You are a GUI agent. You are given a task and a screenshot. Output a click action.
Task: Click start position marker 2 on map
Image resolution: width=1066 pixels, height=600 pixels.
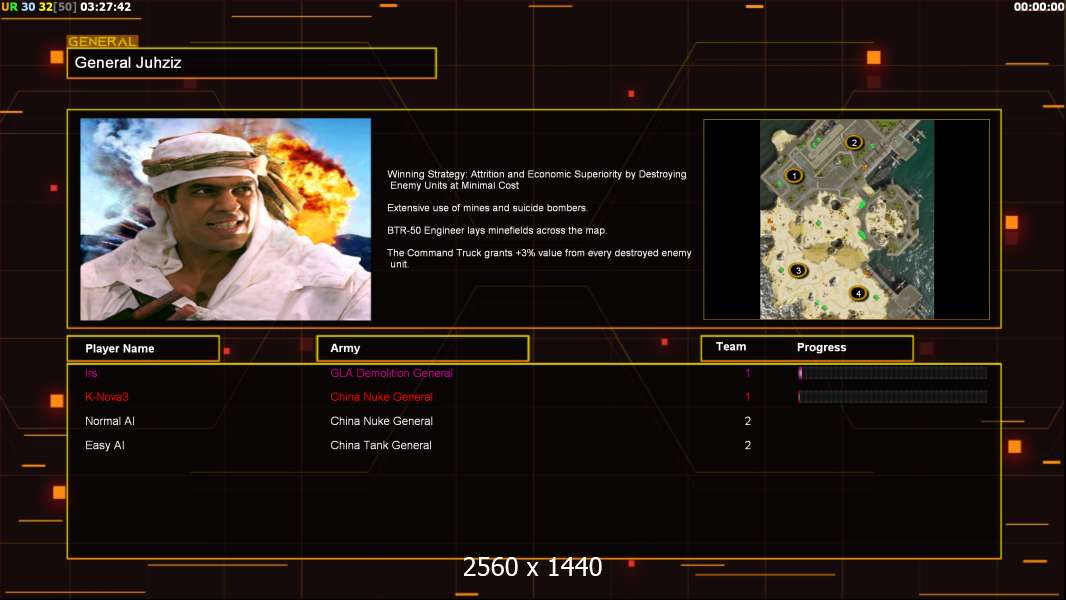854,142
